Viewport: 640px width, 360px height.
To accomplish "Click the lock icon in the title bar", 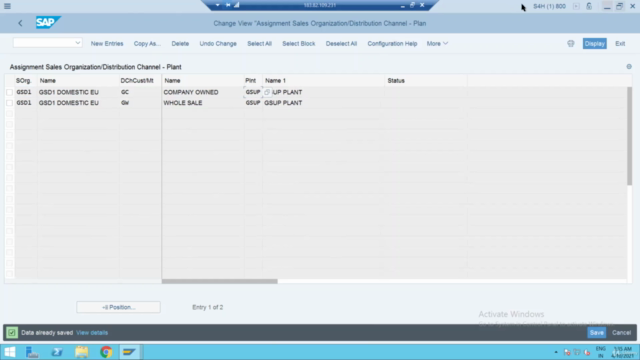I will [x=589, y=6].
